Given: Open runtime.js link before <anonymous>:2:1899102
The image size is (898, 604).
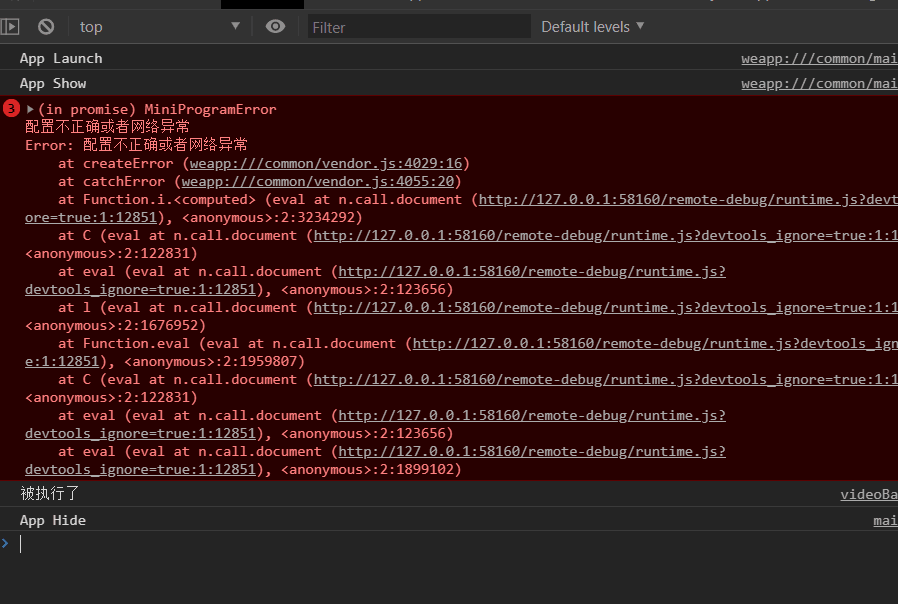Looking at the screenshot, I should tap(531, 452).
